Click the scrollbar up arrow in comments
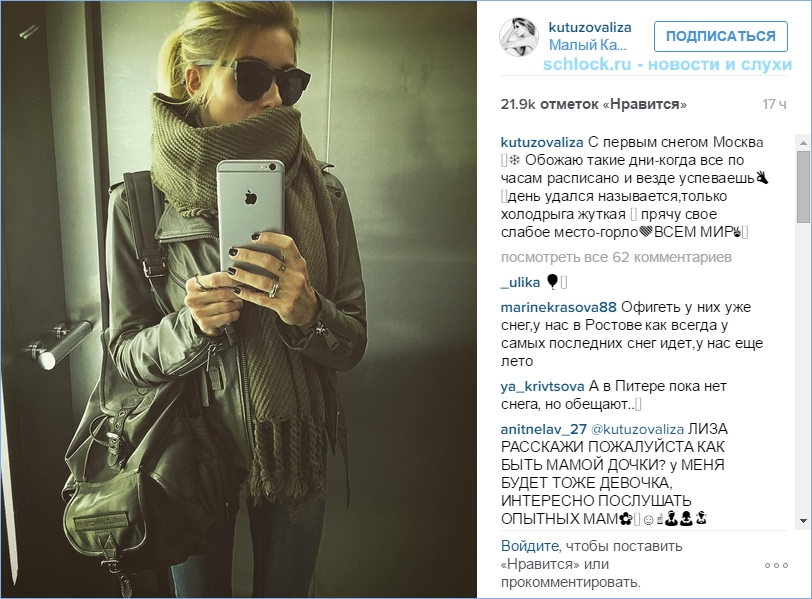The image size is (812, 599). click(803, 142)
